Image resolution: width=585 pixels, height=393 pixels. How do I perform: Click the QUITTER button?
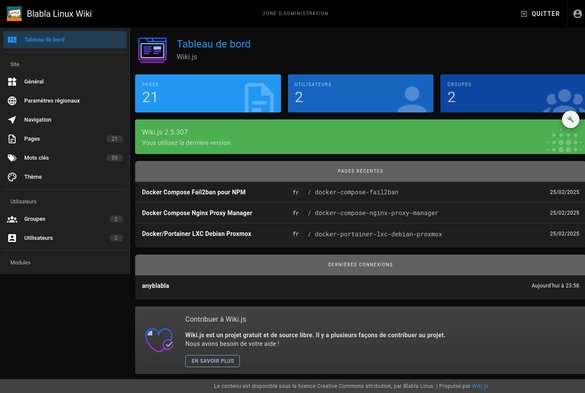pos(540,14)
